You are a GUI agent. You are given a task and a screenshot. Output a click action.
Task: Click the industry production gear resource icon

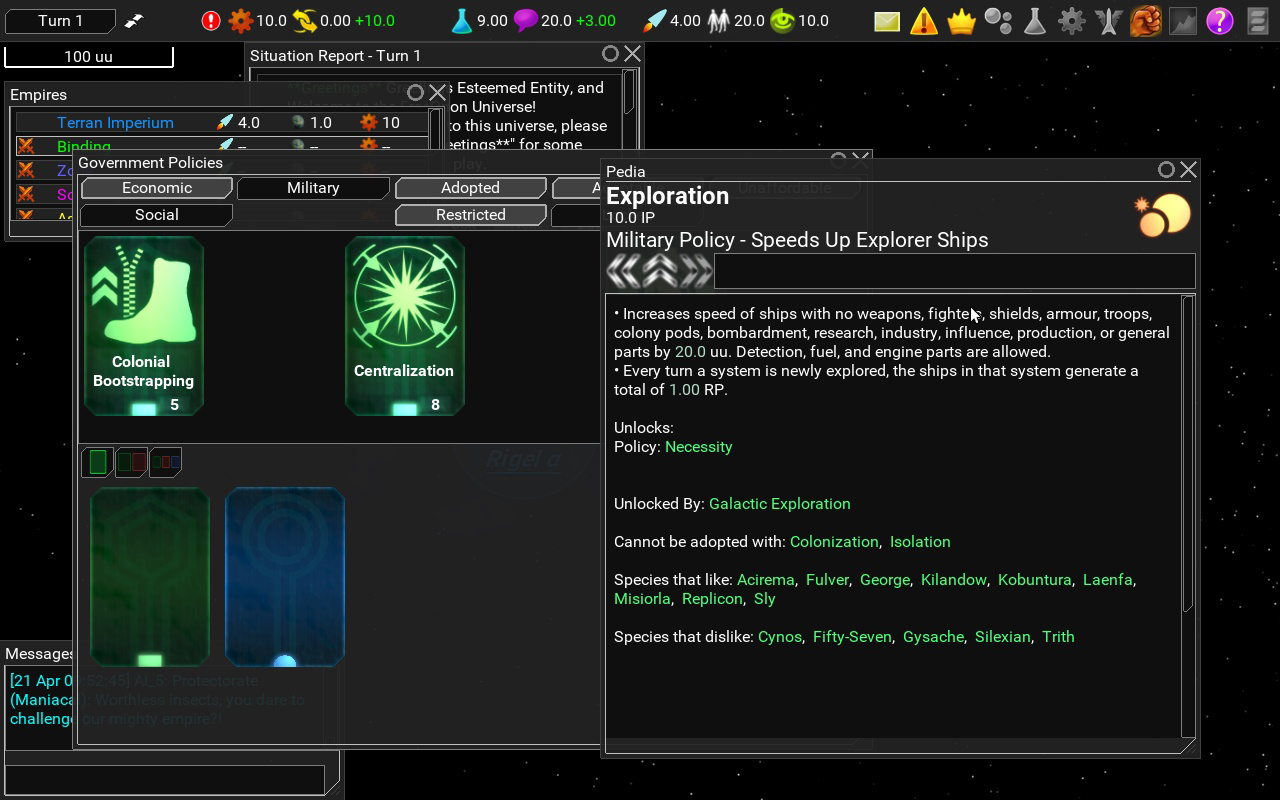tap(240, 20)
